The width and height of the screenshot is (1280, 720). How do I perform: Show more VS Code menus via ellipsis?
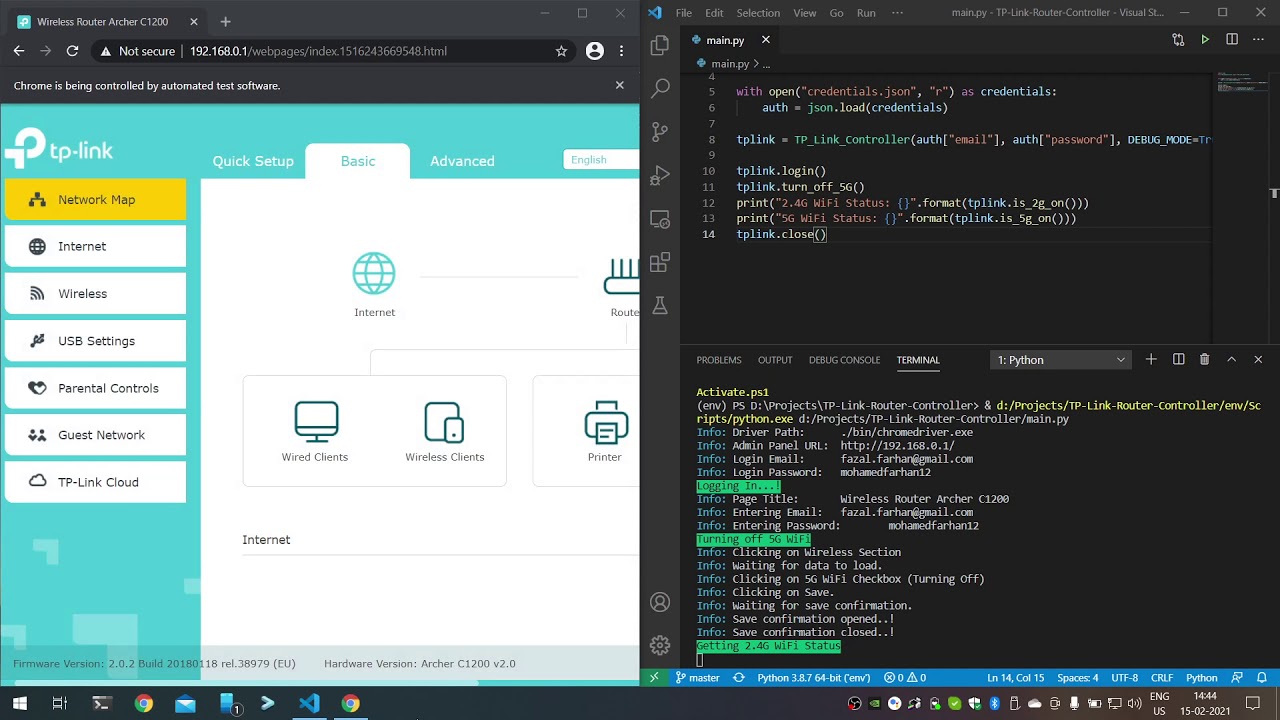coord(897,13)
